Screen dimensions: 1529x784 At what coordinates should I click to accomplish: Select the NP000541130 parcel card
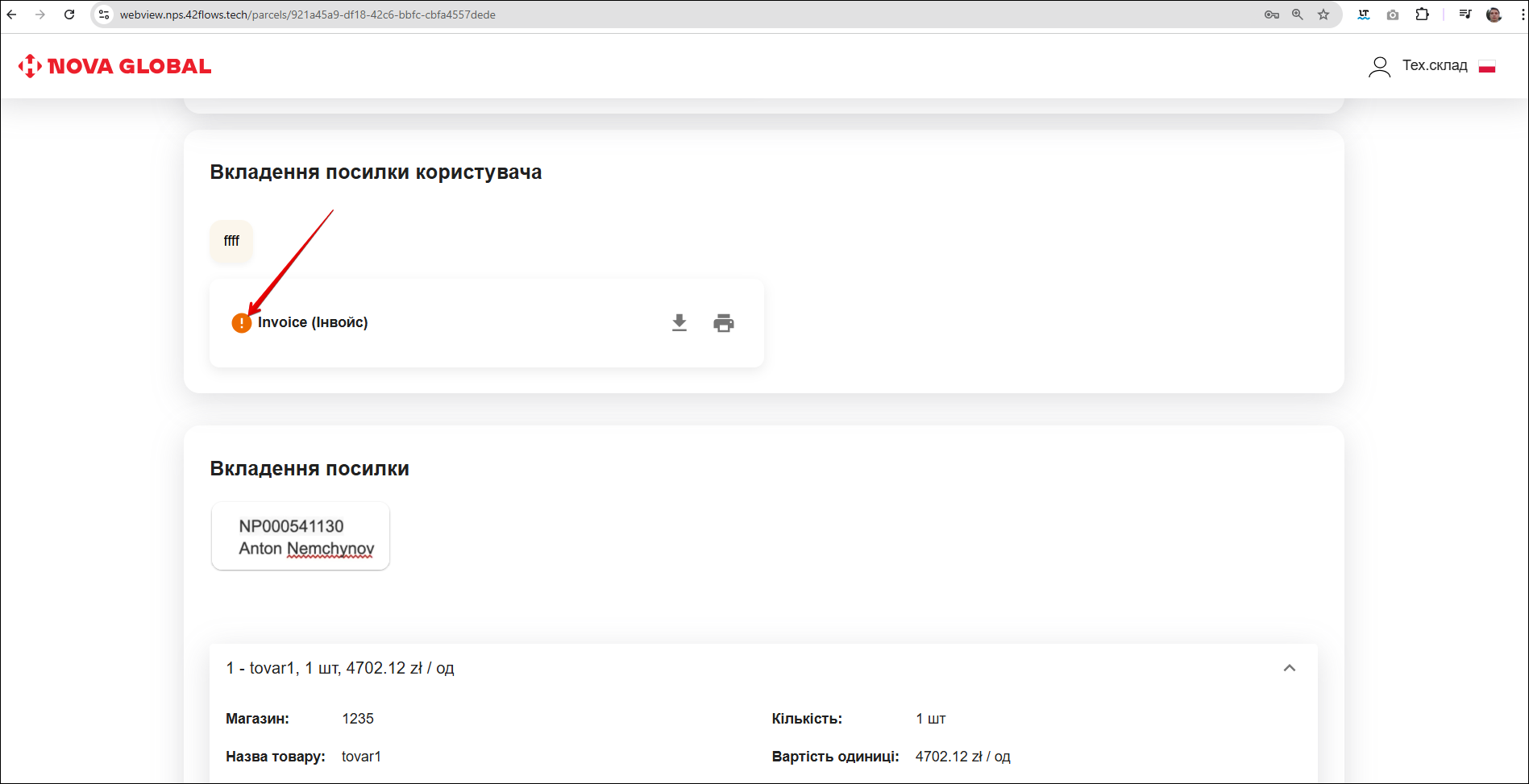[301, 537]
